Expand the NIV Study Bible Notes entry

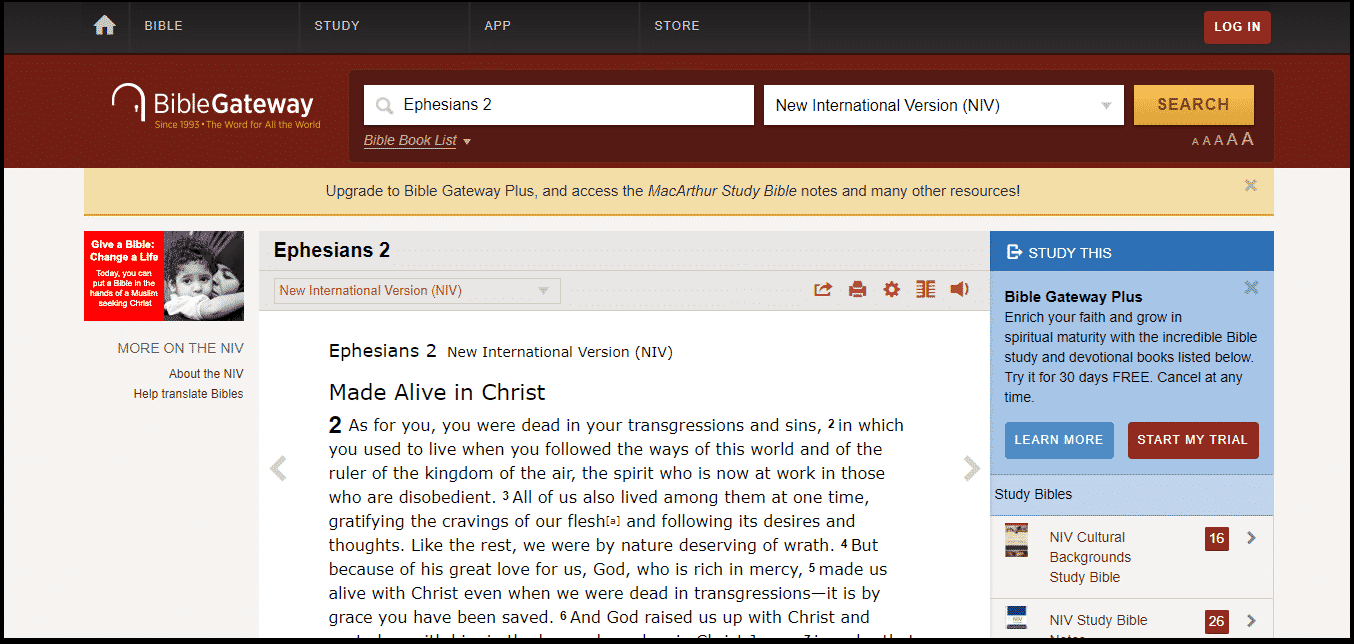(x=1251, y=621)
